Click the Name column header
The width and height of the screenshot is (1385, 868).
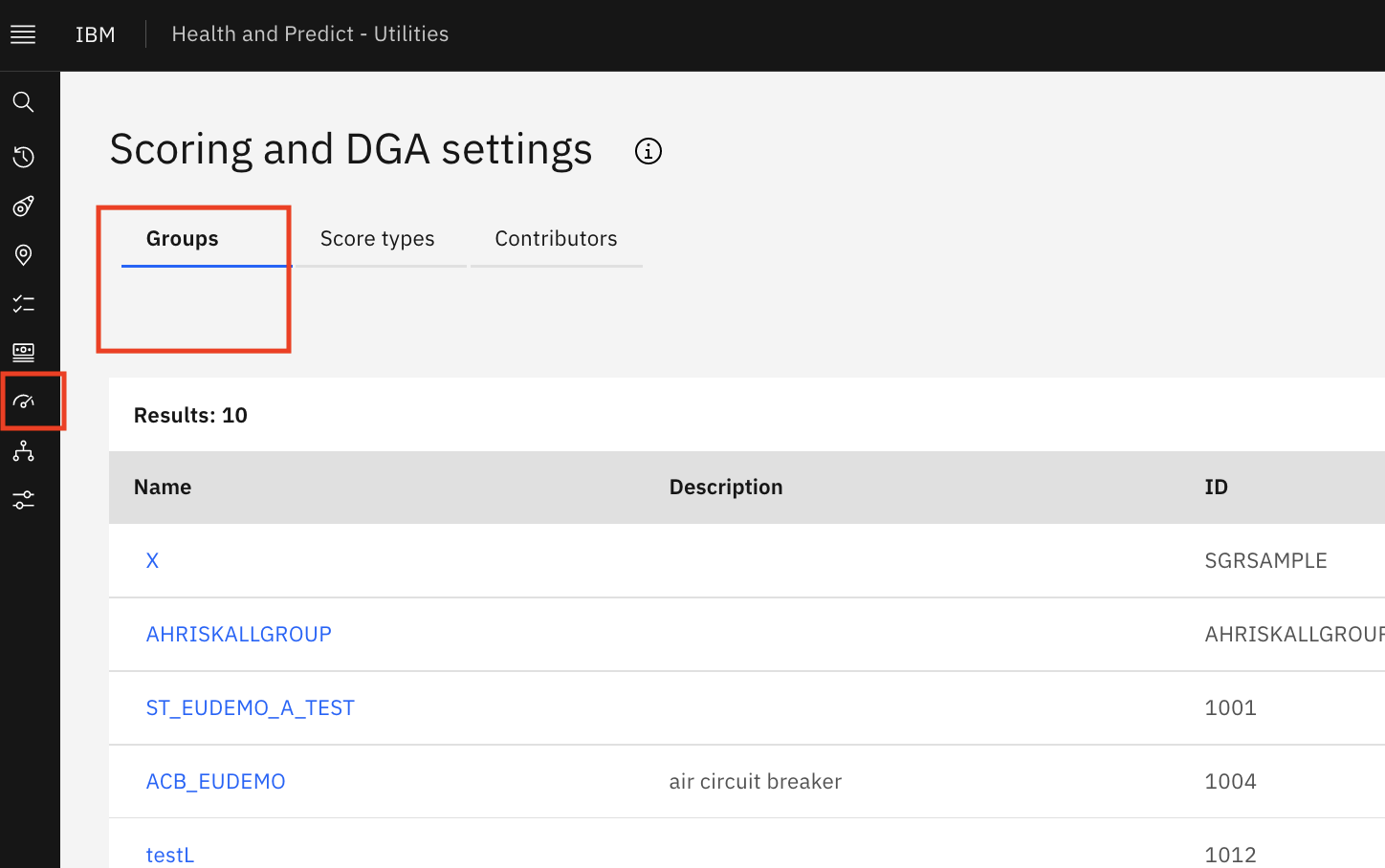(x=163, y=488)
